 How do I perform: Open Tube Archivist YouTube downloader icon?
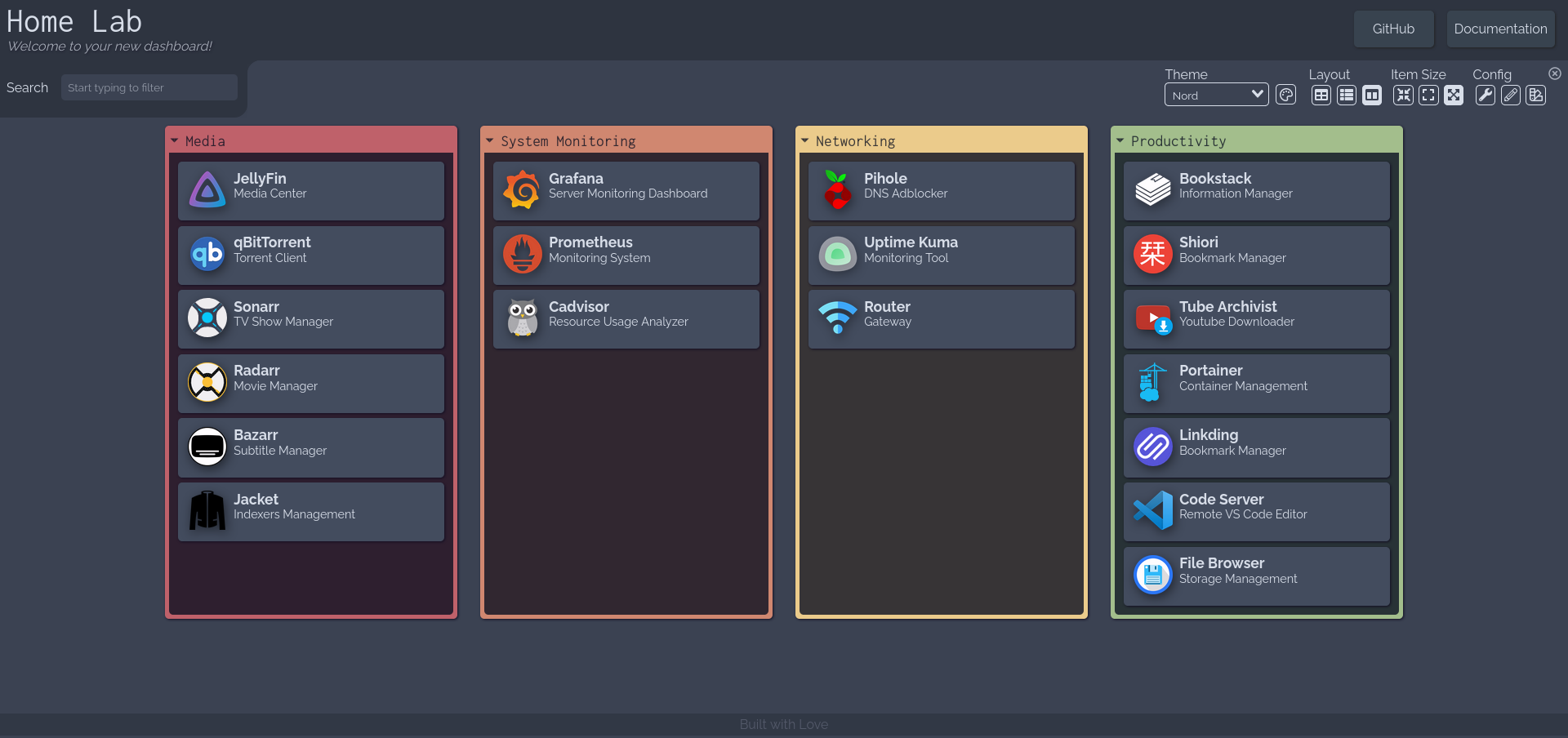tap(1153, 318)
